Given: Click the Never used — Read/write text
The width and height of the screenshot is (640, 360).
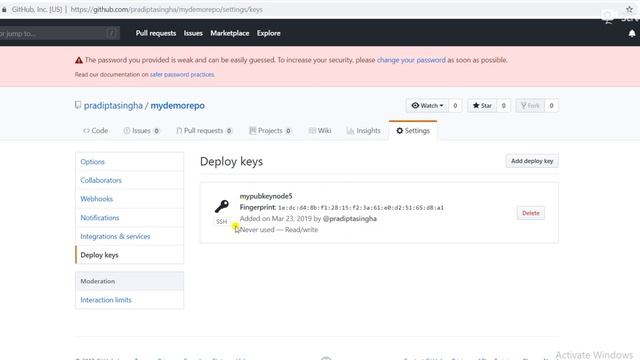Looking at the screenshot, I should point(279,230).
